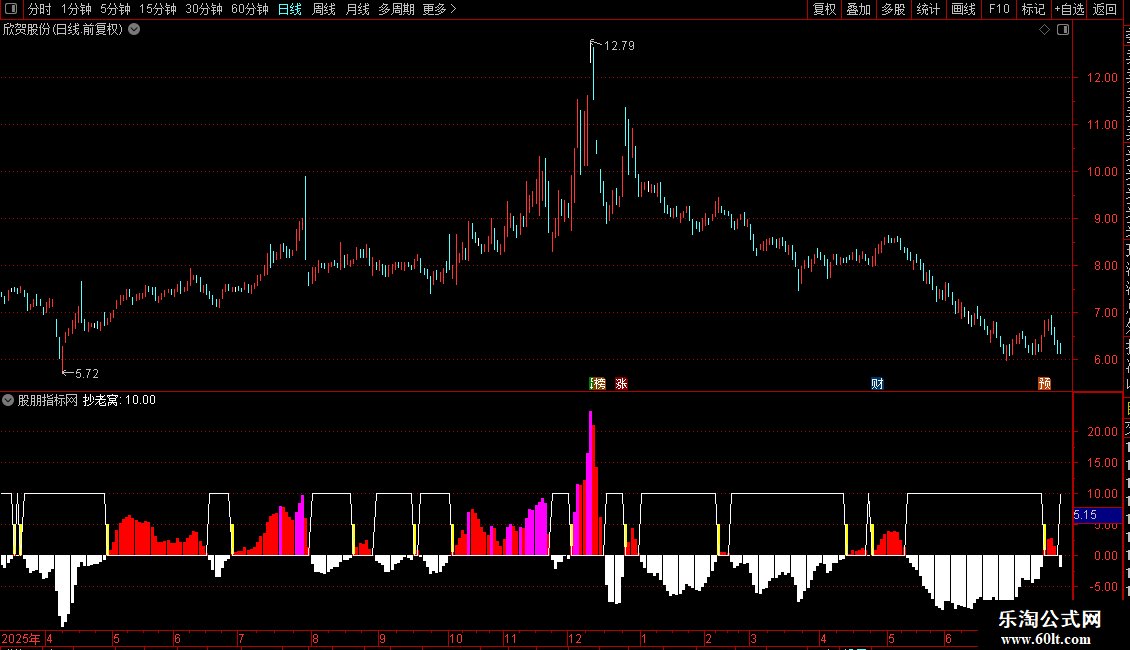
Task: Switch to 周线 weekly chart
Action: coord(324,9)
